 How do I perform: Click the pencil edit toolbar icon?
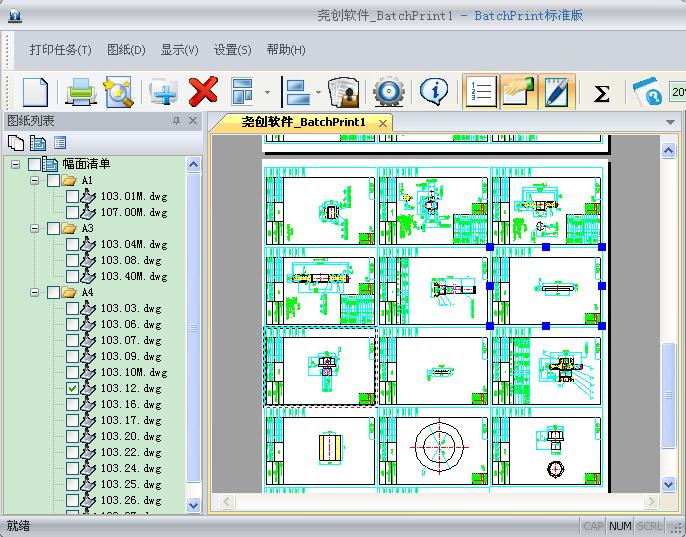[x=555, y=92]
